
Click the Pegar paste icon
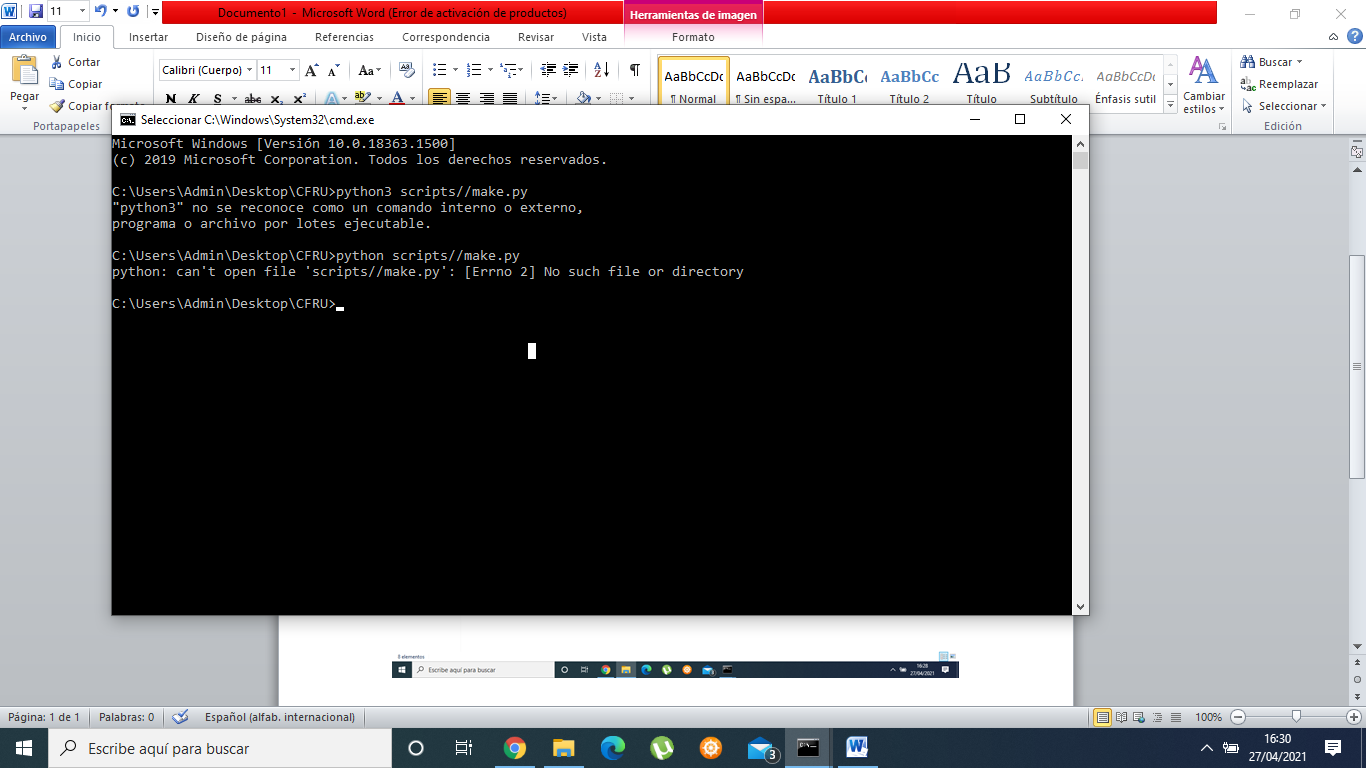coord(24,72)
